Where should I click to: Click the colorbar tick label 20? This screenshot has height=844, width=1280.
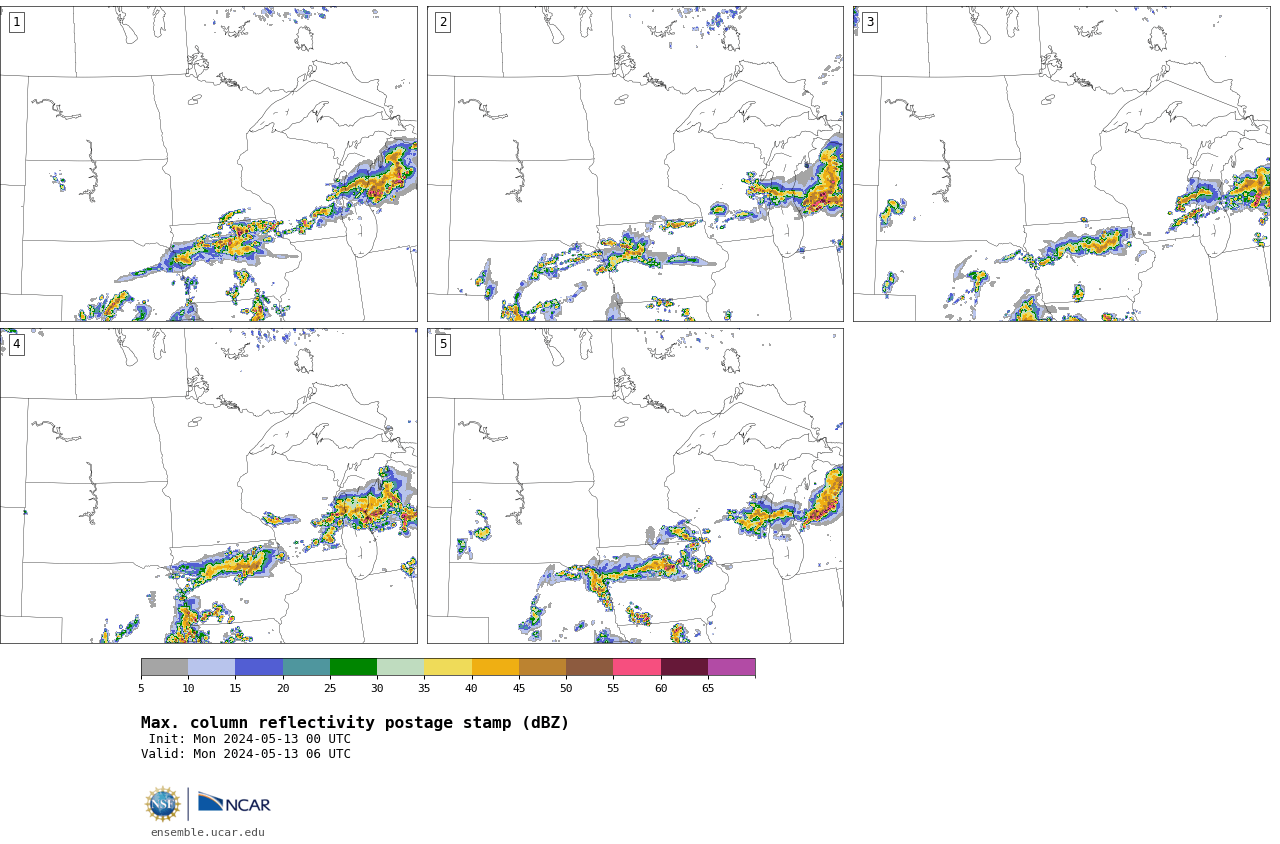(x=283, y=688)
